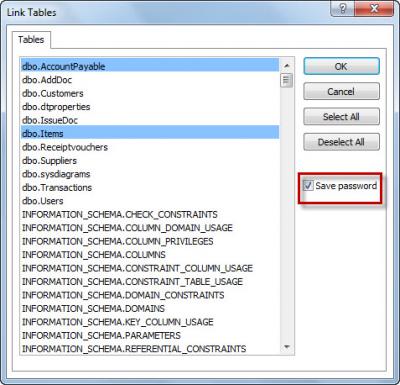Select dbo.Customers table
Screen dimensions: 400x385
(150, 93)
